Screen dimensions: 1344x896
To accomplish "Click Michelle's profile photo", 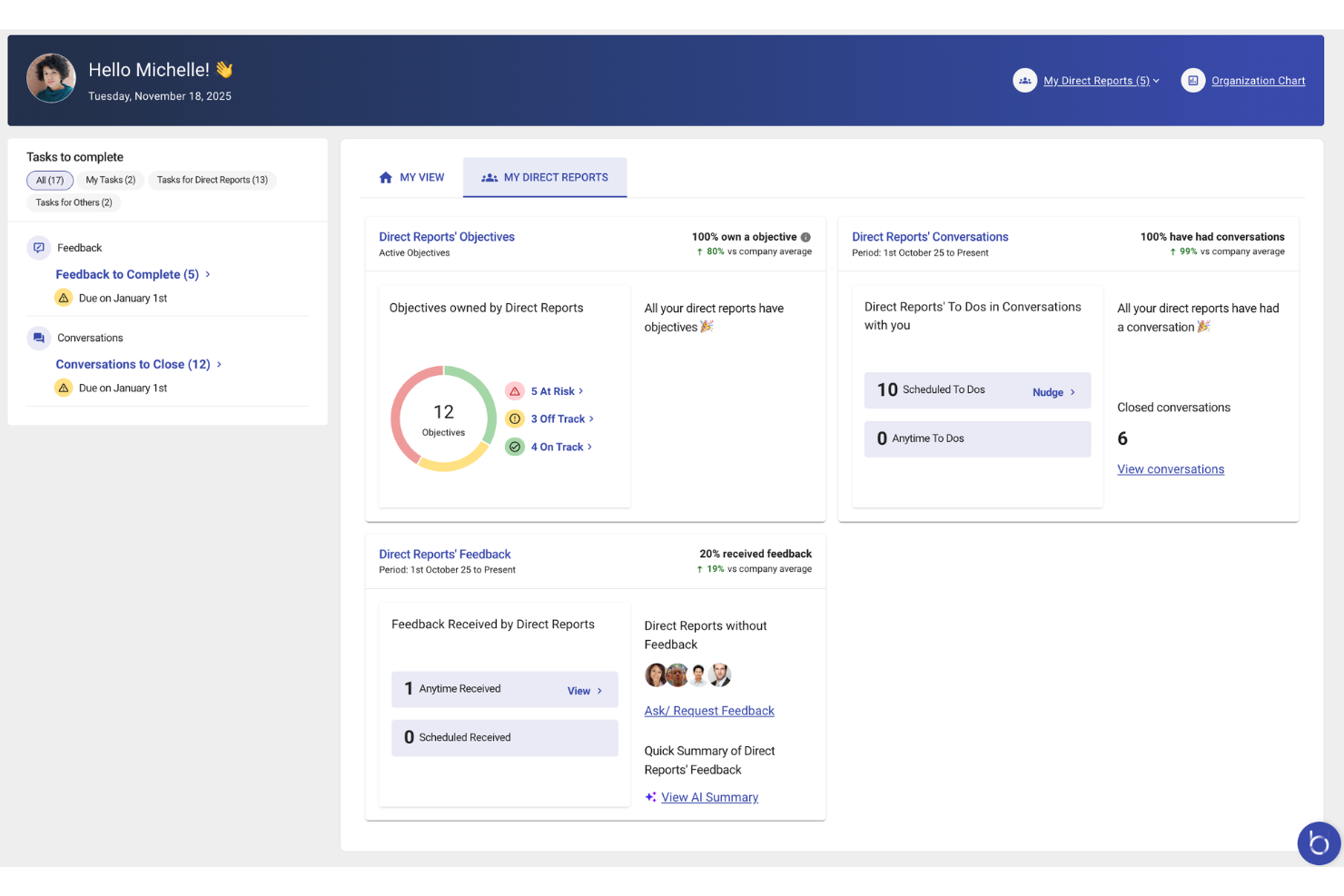I will pyautogui.click(x=51, y=78).
